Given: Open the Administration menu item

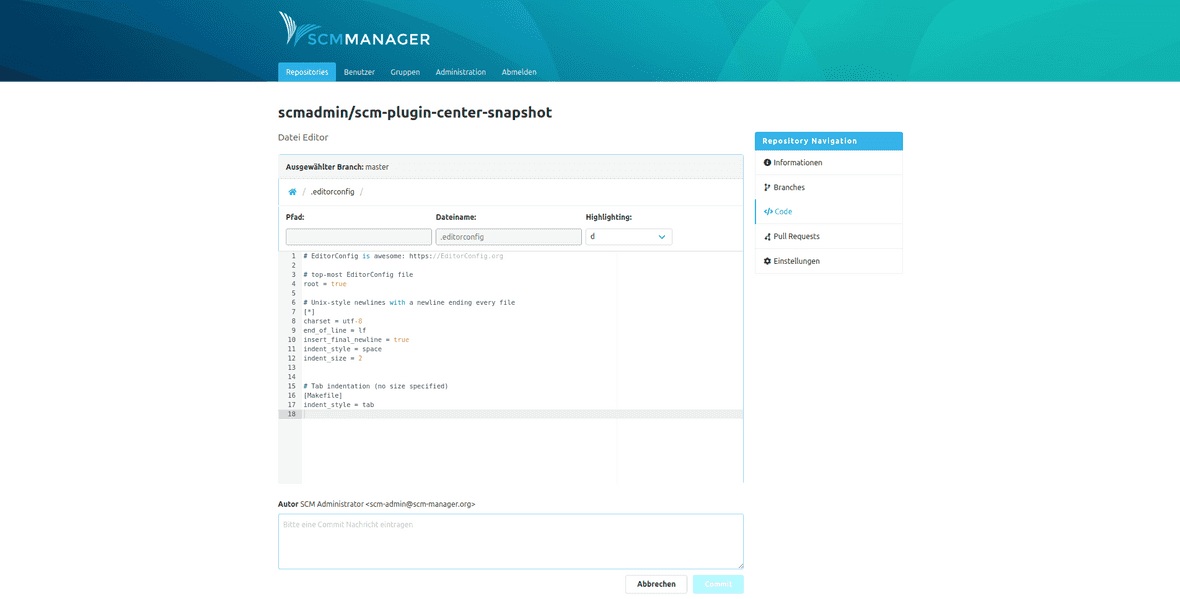Looking at the screenshot, I should (x=460, y=71).
